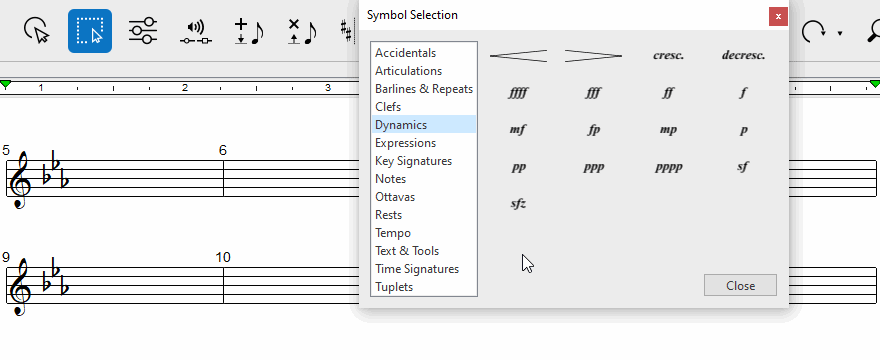Activate the rectangular selection tool

click(x=90, y=31)
